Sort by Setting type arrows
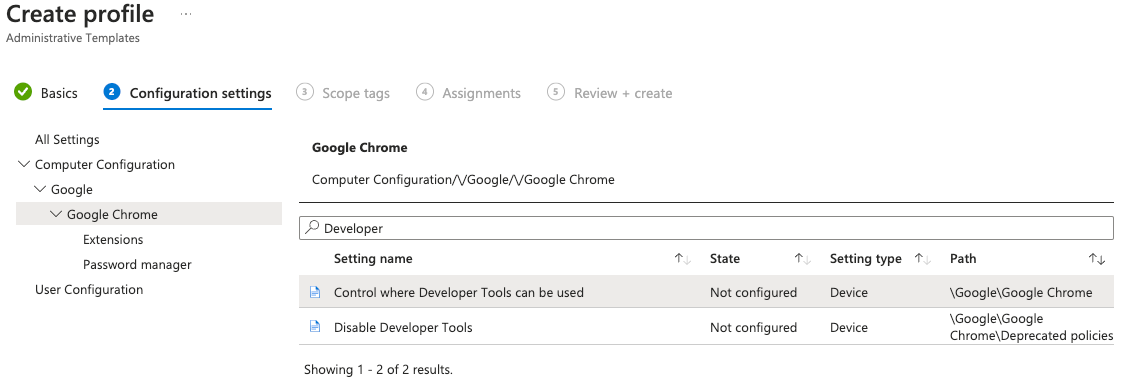 click(x=922, y=259)
